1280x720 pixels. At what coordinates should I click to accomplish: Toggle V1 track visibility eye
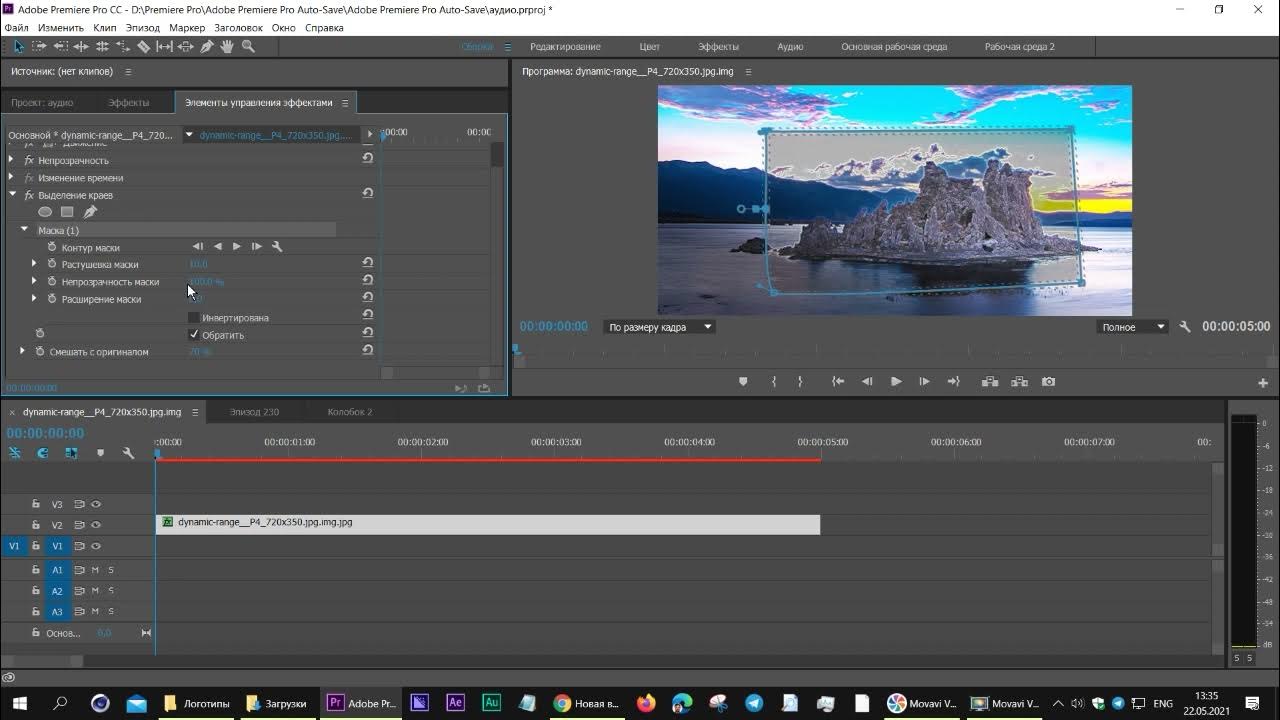(x=96, y=547)
